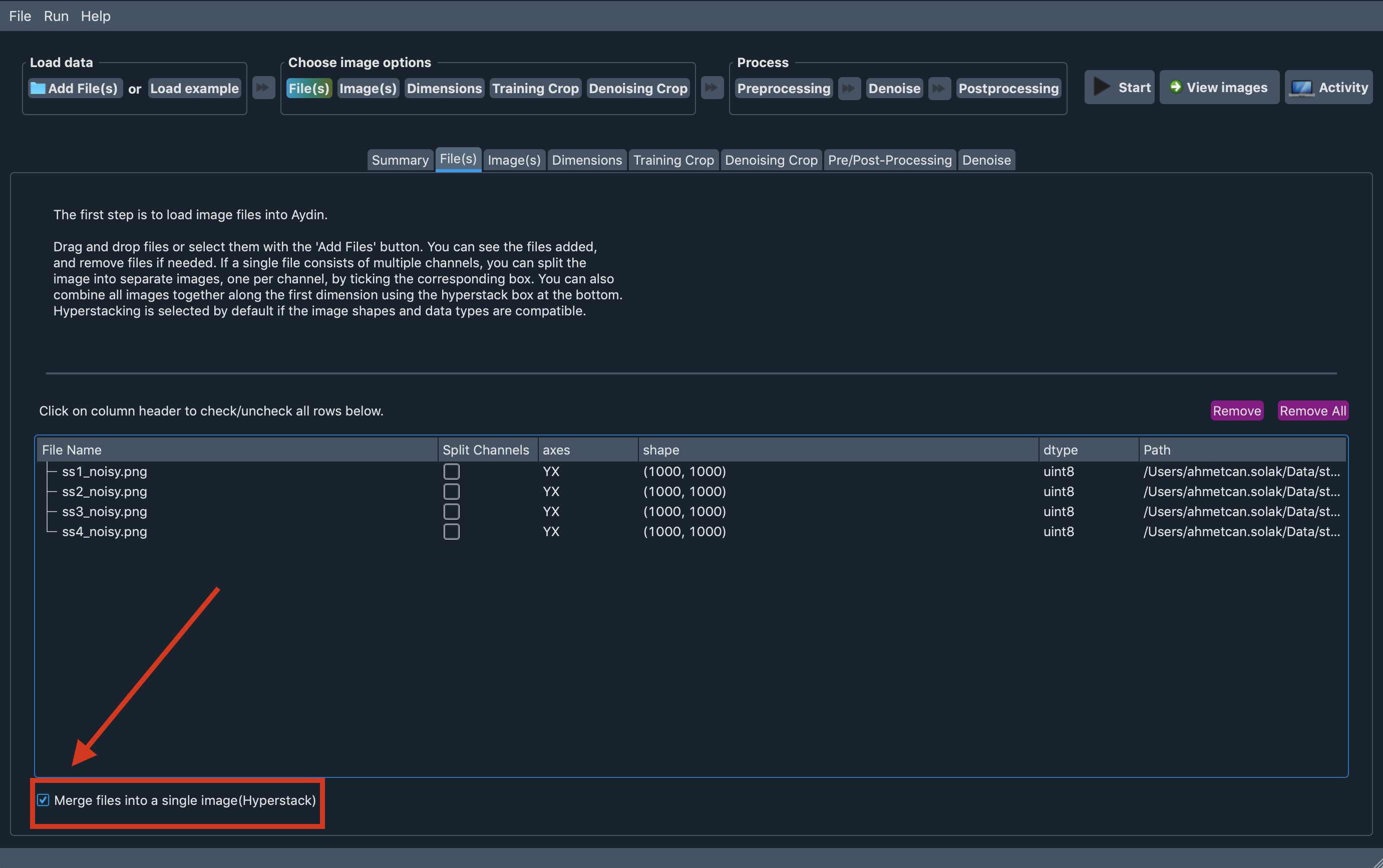Screen dimensions: 1383x868
Task: Uncheck Merge files into a single image (Hyperstack)
Action: coord(43,800)
